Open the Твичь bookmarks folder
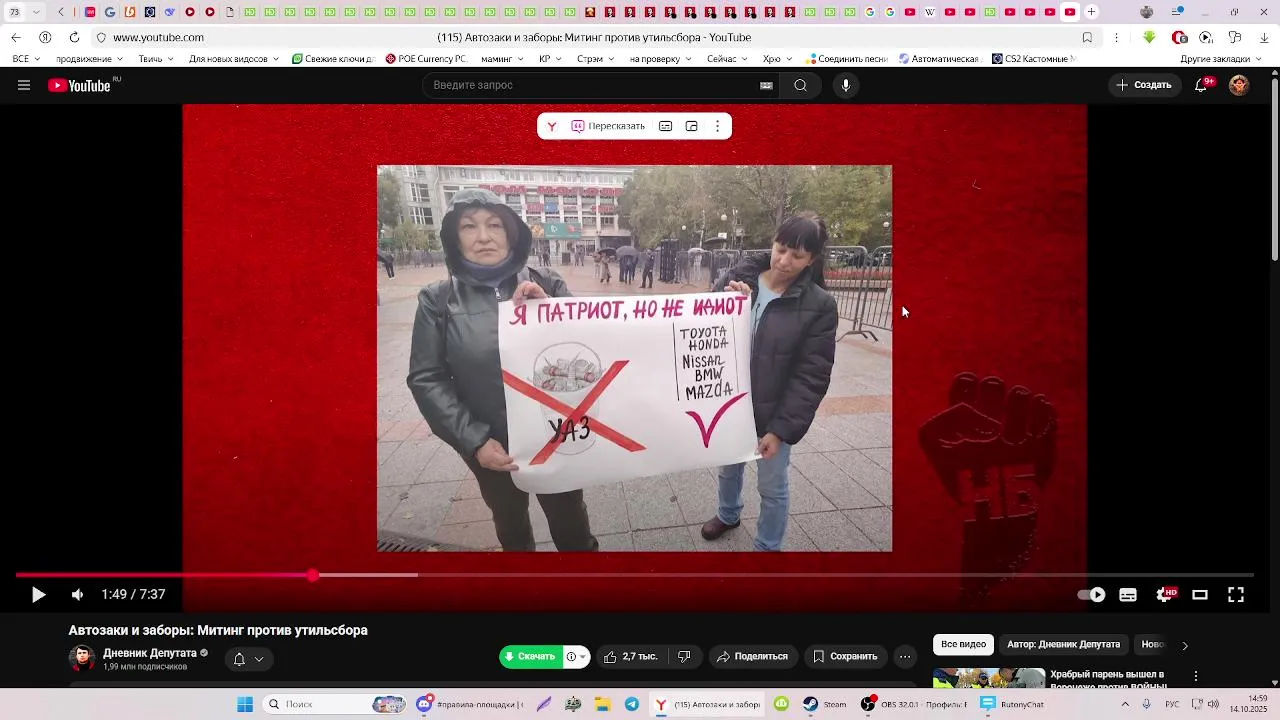 (156, 59)
